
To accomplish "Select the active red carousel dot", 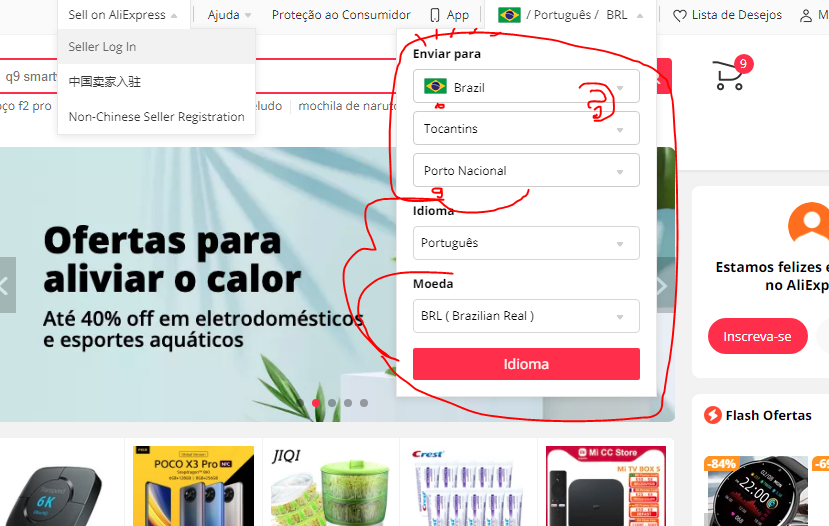I will pos(316,403).
